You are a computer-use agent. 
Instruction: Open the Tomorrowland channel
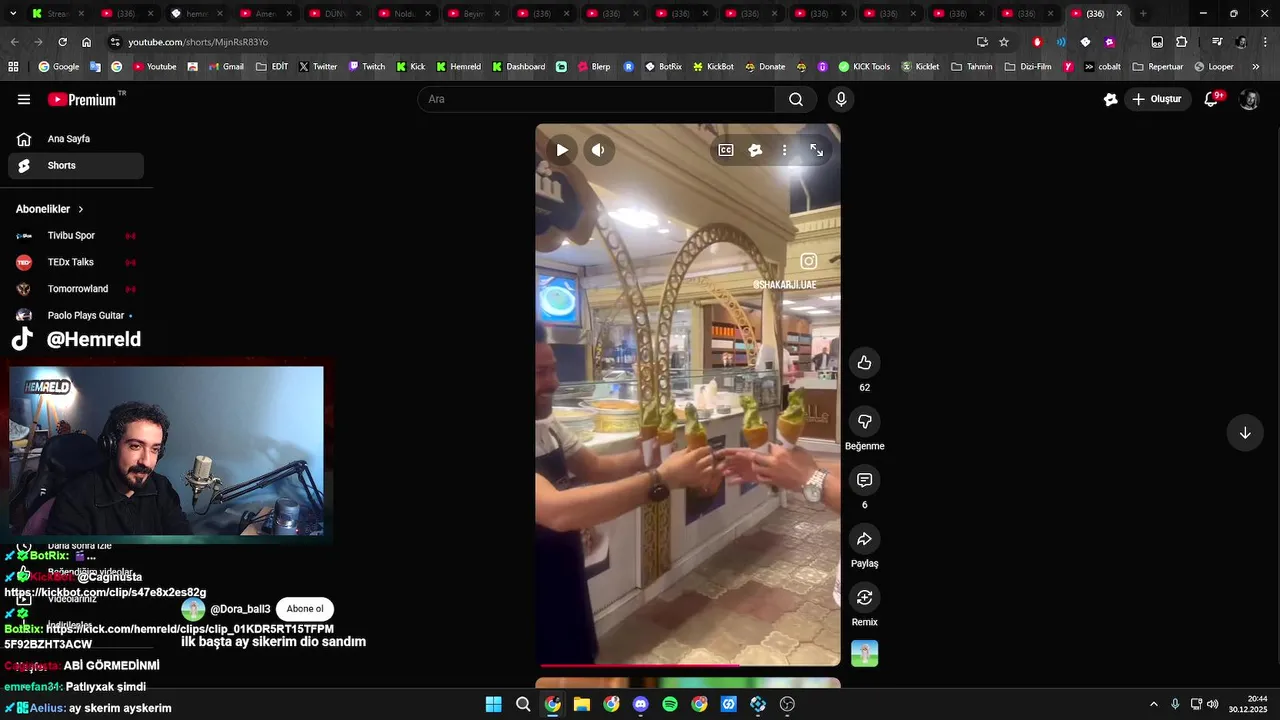click(x=76, y=289)
